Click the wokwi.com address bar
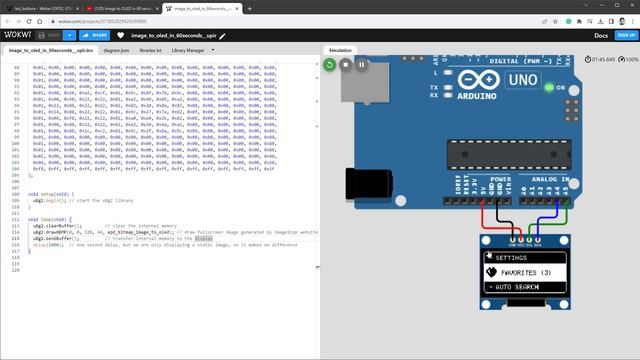 [x=294, y=21]
